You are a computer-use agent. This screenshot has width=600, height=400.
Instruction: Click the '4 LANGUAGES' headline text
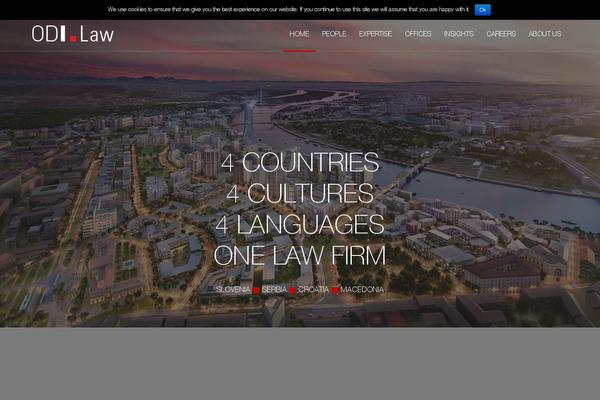[300, 224]
